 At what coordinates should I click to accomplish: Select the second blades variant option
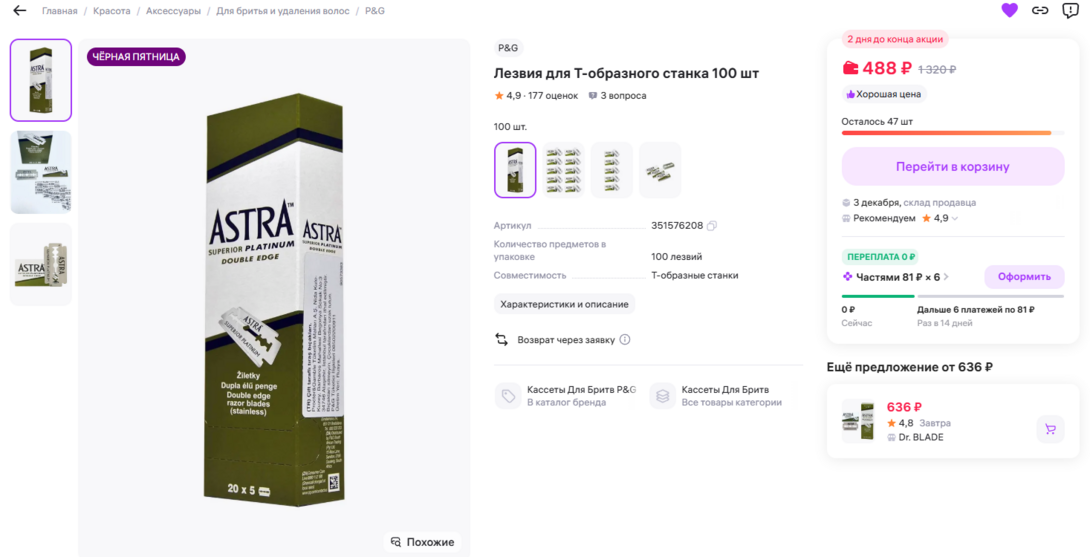pyautogui.click(x=563, y=170)
